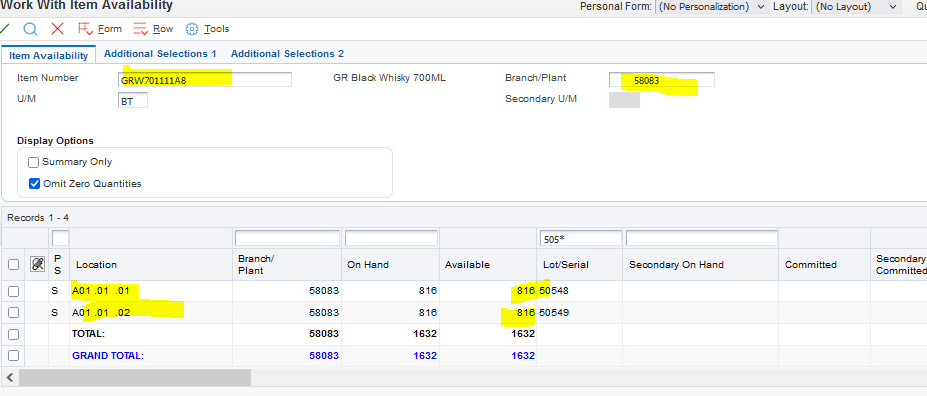
Task: Open the Row menu
Action: (x=153, y=28)
